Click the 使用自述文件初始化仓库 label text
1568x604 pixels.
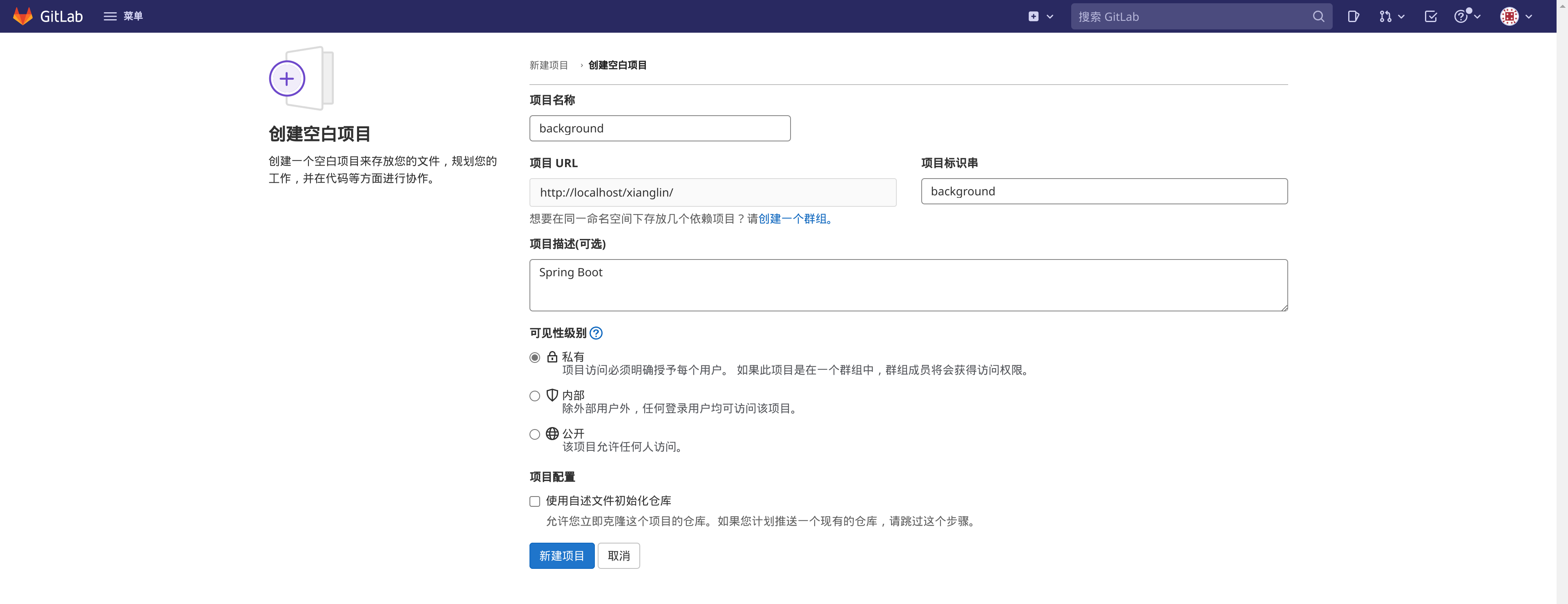[608, 501]
